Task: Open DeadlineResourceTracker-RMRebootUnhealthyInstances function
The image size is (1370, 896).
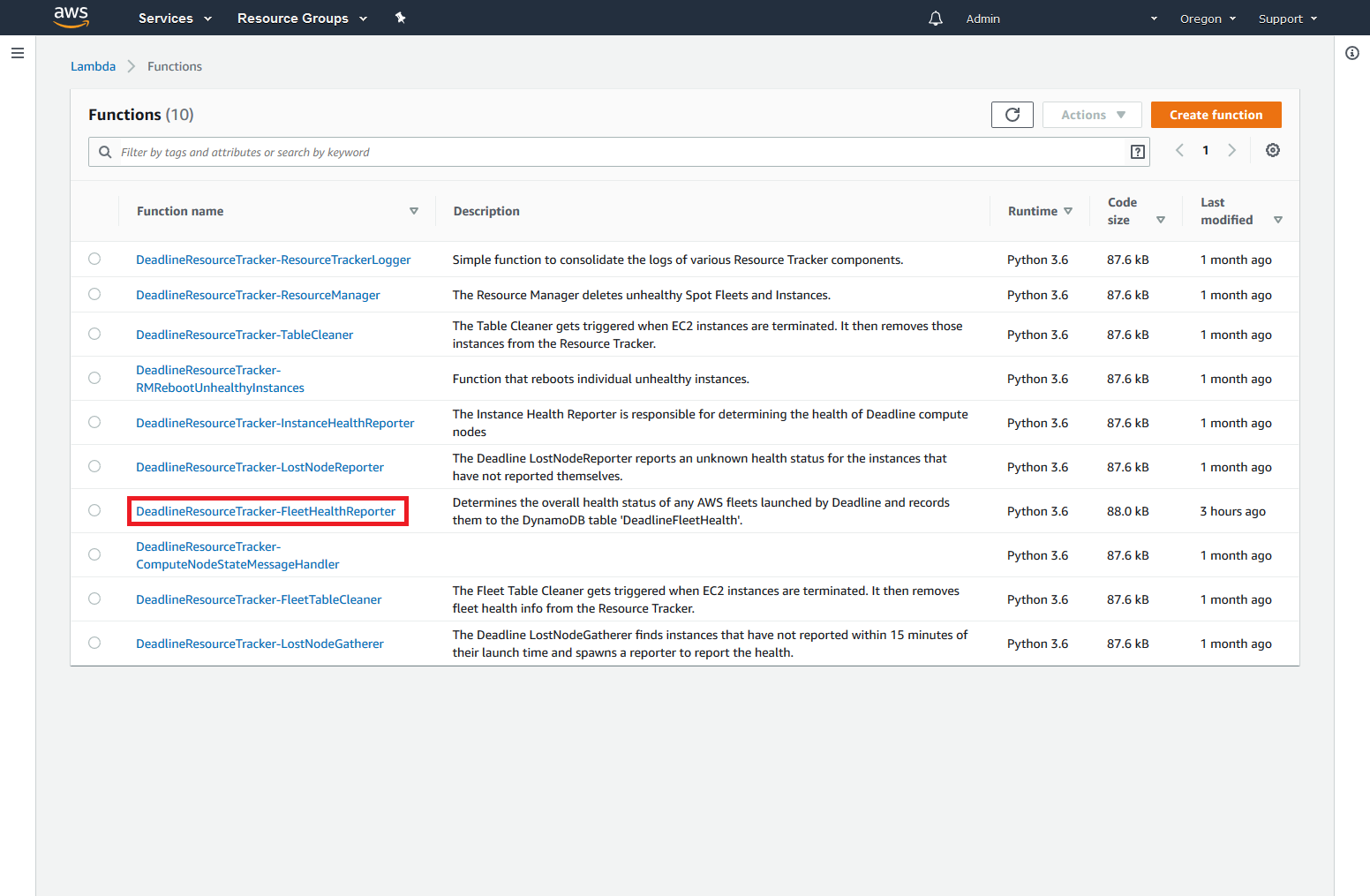Action: 220,379
